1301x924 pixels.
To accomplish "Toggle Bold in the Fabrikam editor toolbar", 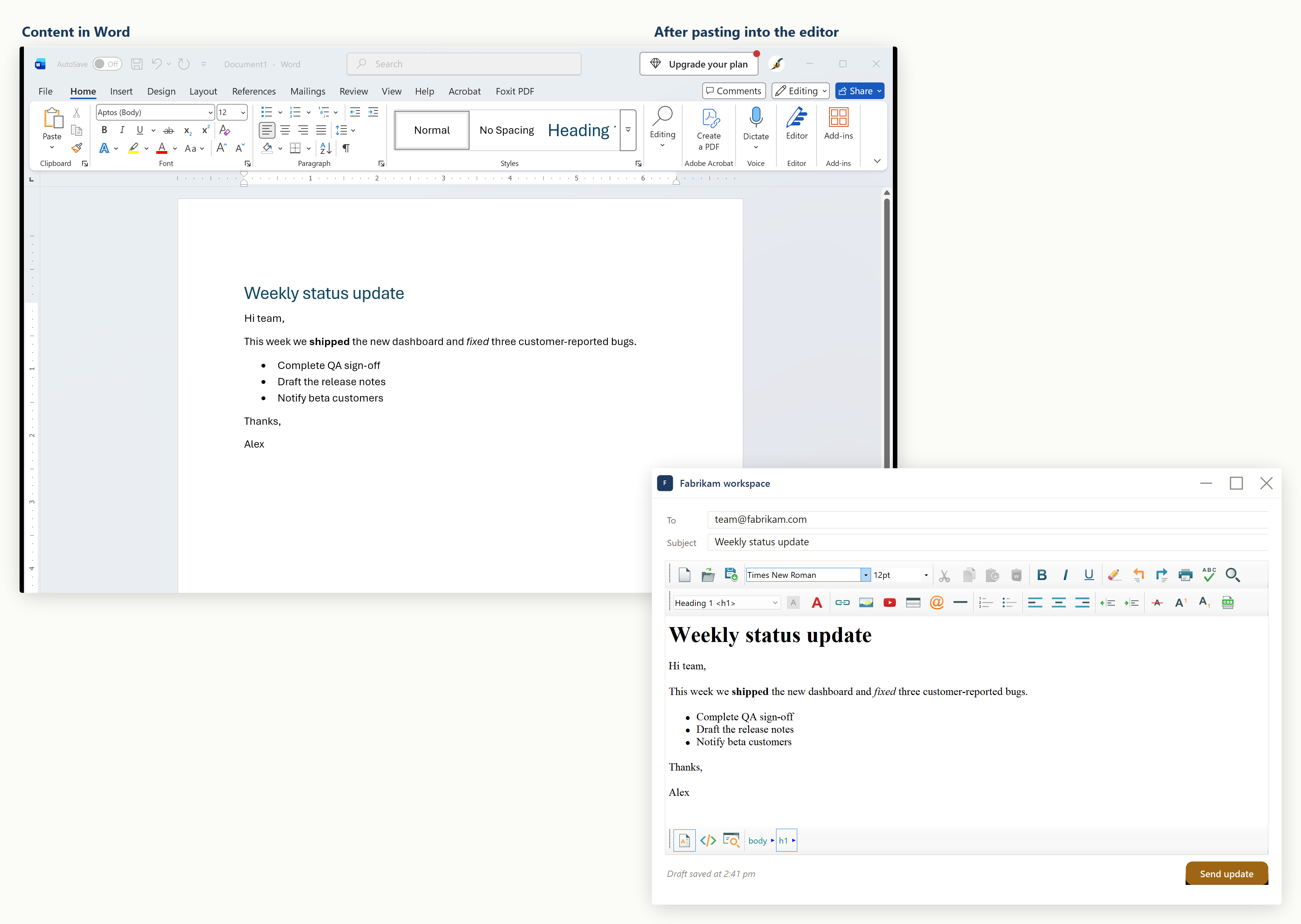I will [1041, 575].
